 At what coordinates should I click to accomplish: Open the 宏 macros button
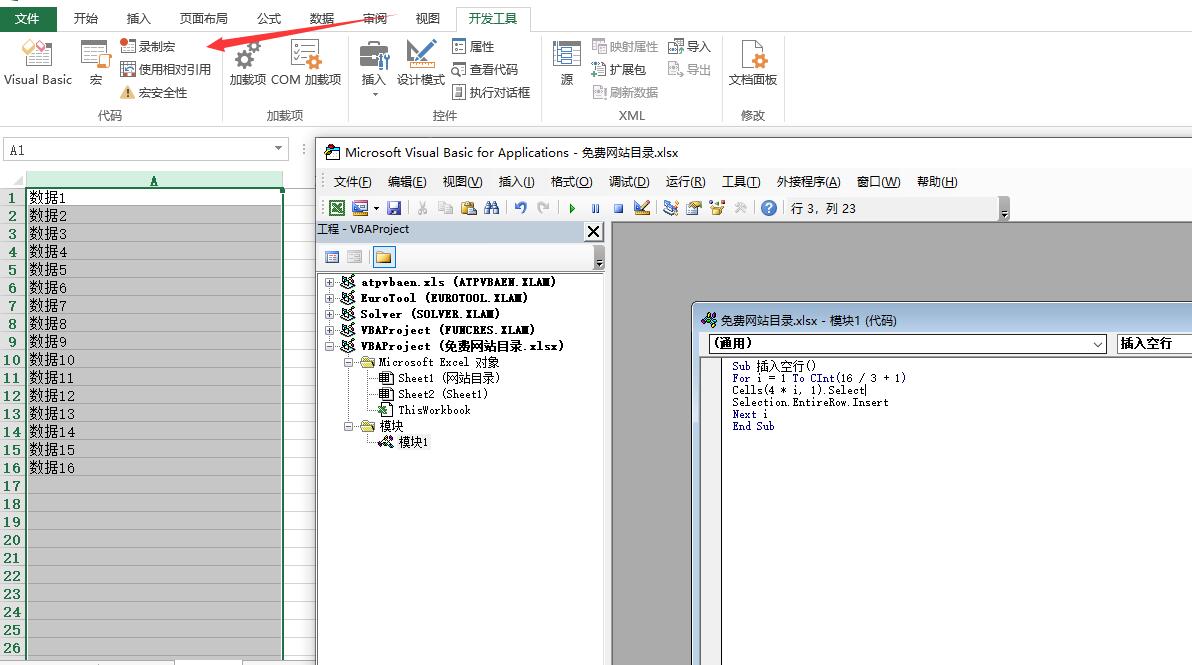point(95,63)
